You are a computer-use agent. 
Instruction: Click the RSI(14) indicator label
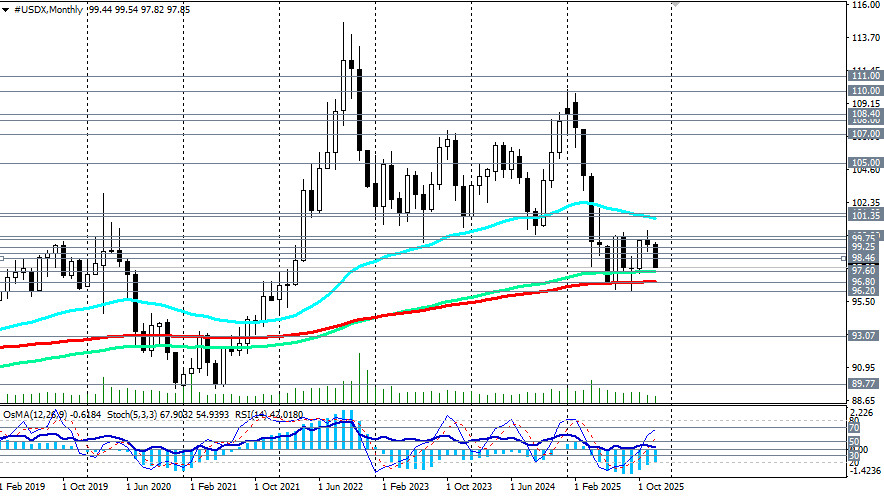(x=250, y=415)
